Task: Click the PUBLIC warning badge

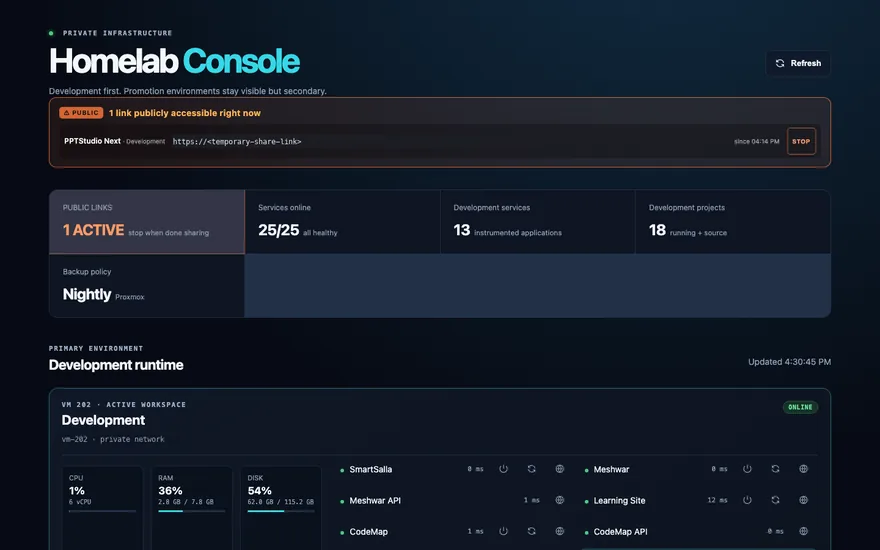Action: pyautogui.click(x=81, y=113)
